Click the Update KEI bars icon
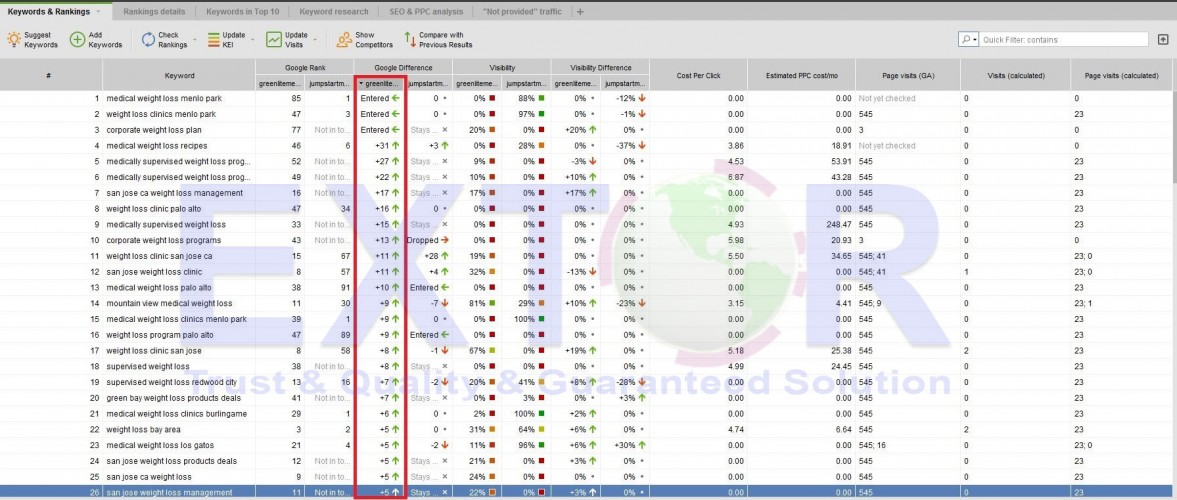This screenshot has height=500, width=1177. (212, 39)
